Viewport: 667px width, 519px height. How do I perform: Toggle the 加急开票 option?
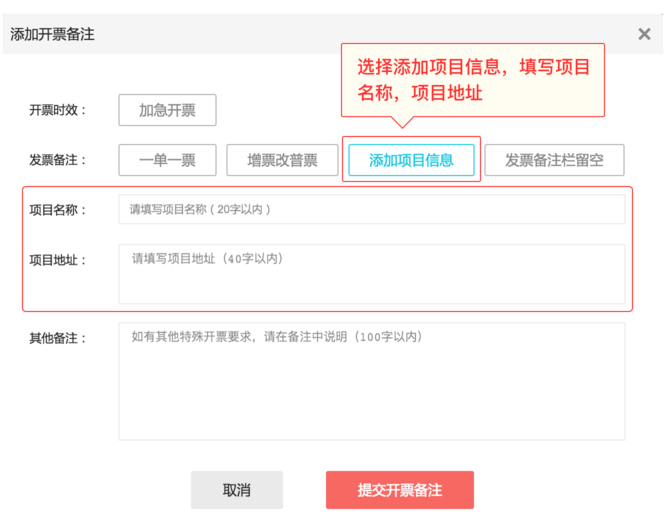click(x=167, y=110)
